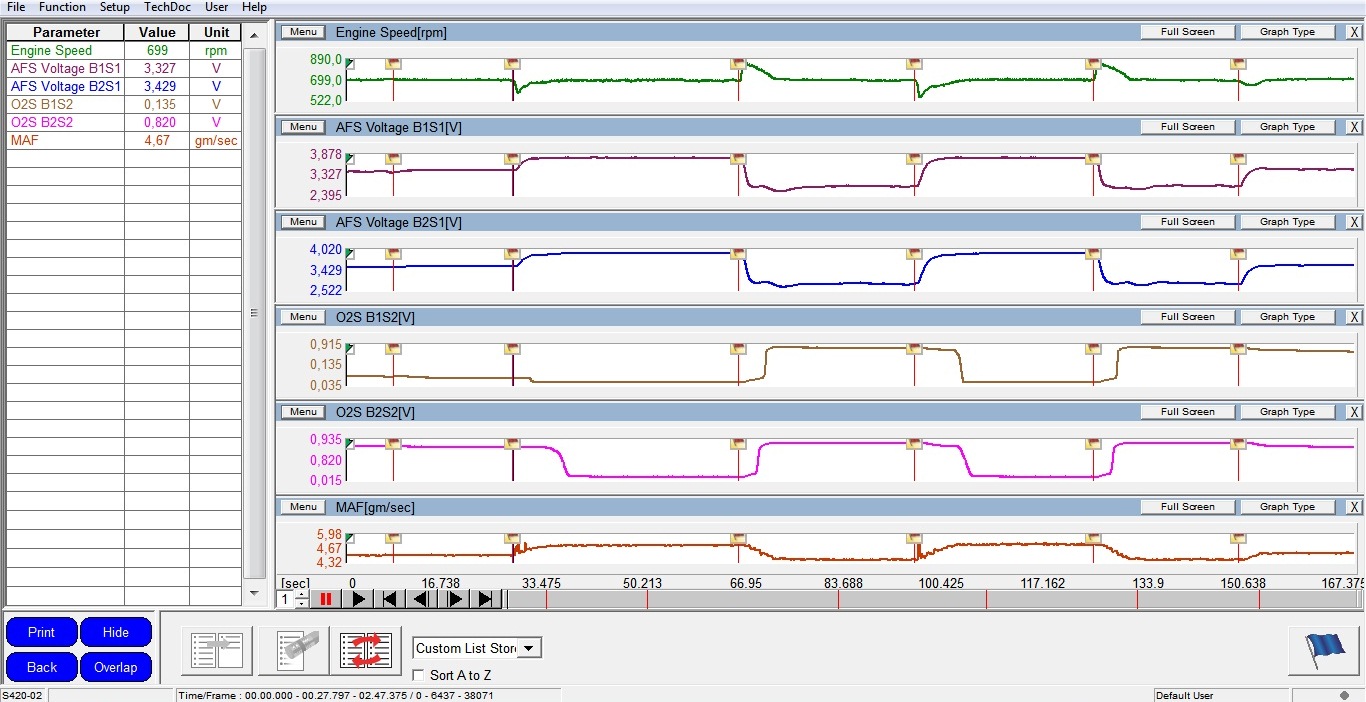This screenshot has height=702, width=1366.
Task: Jump to the first frame of recording
Action: [x=390, y=599]
